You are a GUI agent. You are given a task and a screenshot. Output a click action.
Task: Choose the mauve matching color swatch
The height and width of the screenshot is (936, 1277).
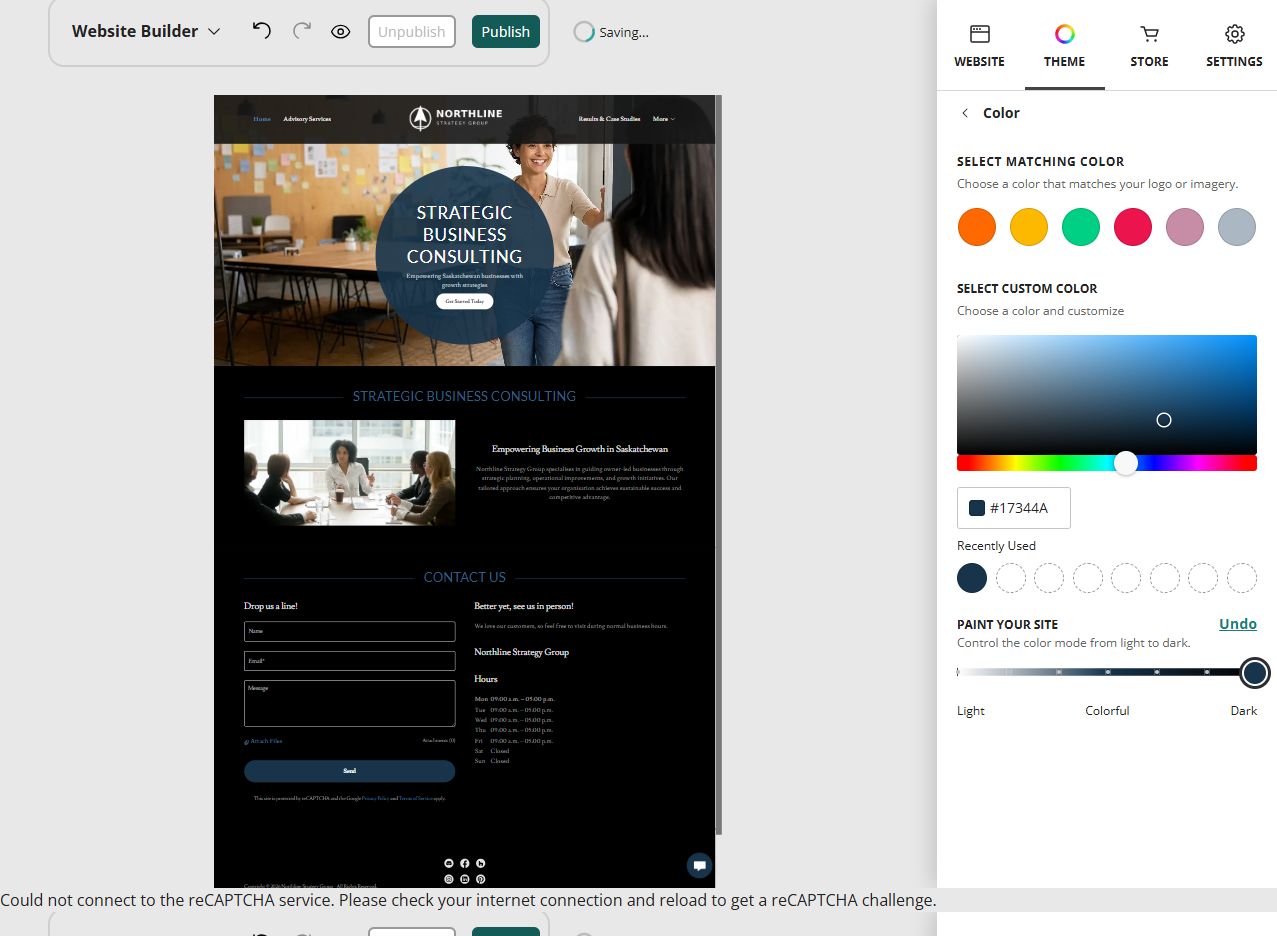1185,227
